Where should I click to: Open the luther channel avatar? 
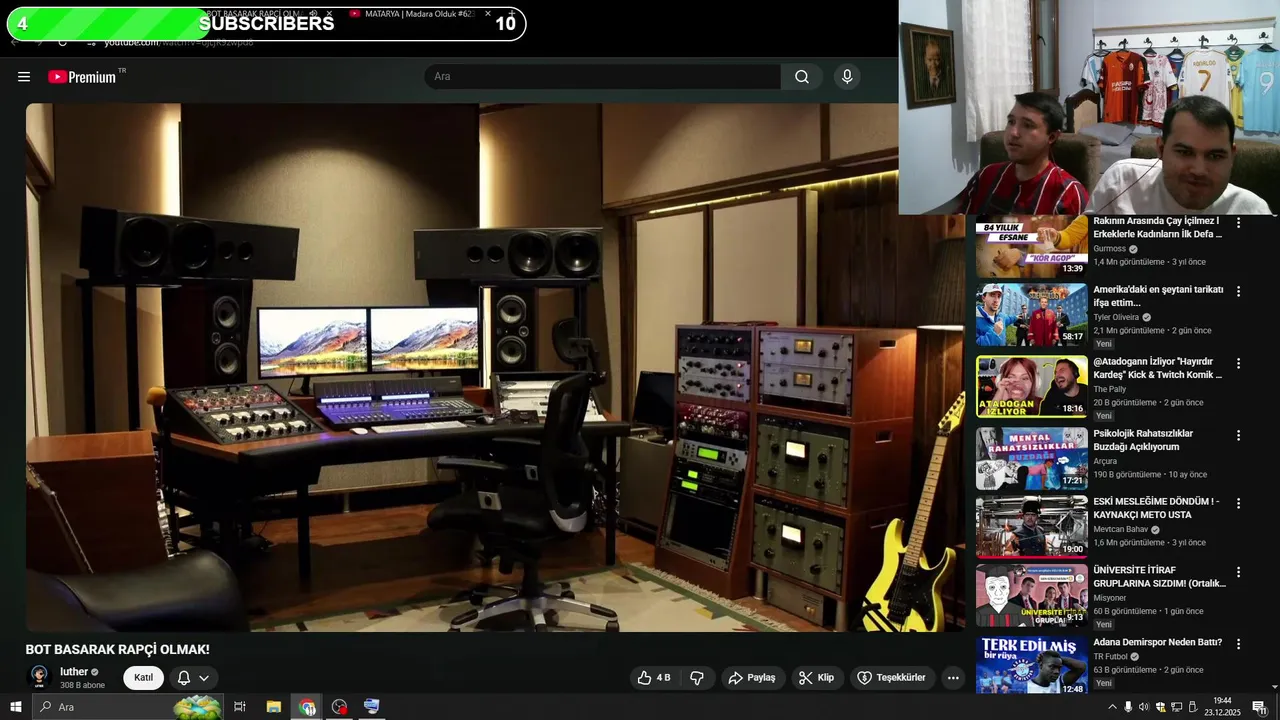click(x=39, y=678)
